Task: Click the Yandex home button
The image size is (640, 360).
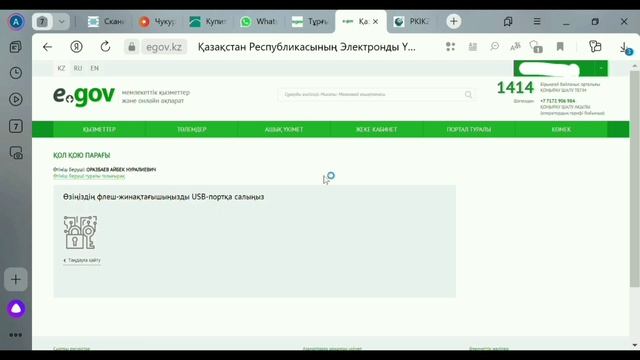Action: (x=76, y=47)
